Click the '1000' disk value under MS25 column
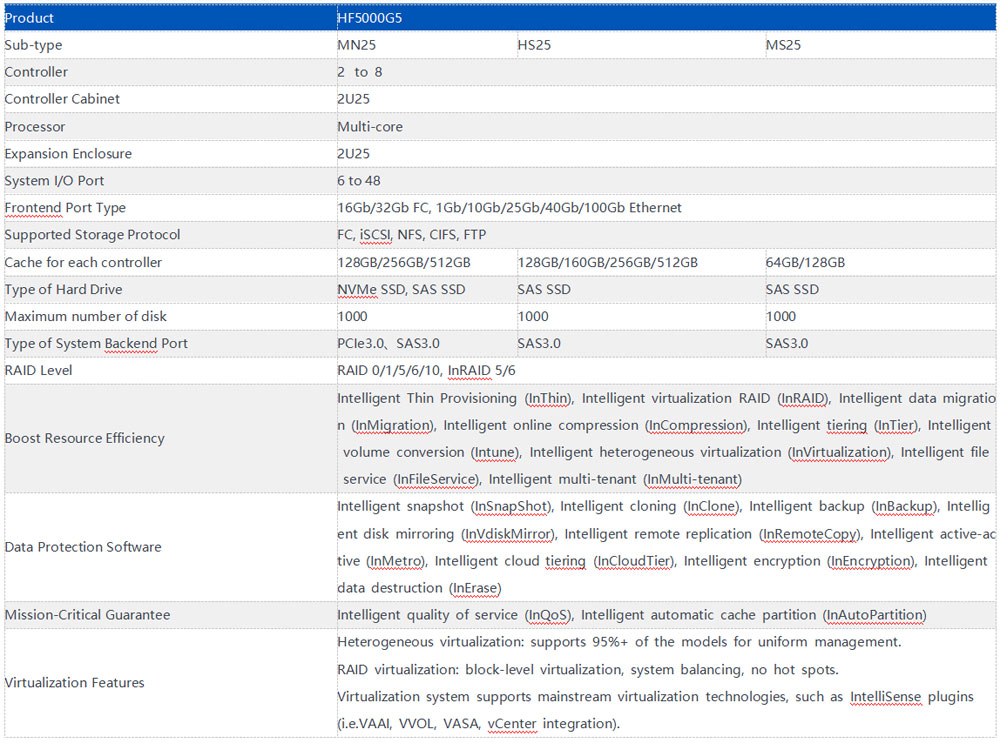 [x=781, y=316]
